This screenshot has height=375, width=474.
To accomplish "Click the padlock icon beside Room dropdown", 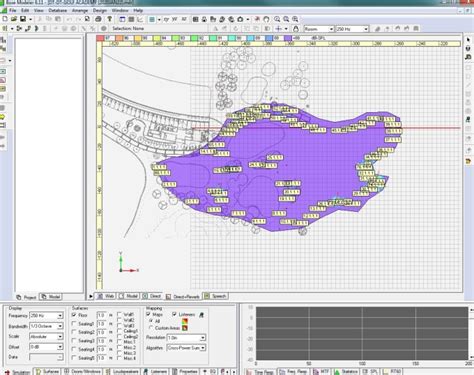I will coord(295,29).
